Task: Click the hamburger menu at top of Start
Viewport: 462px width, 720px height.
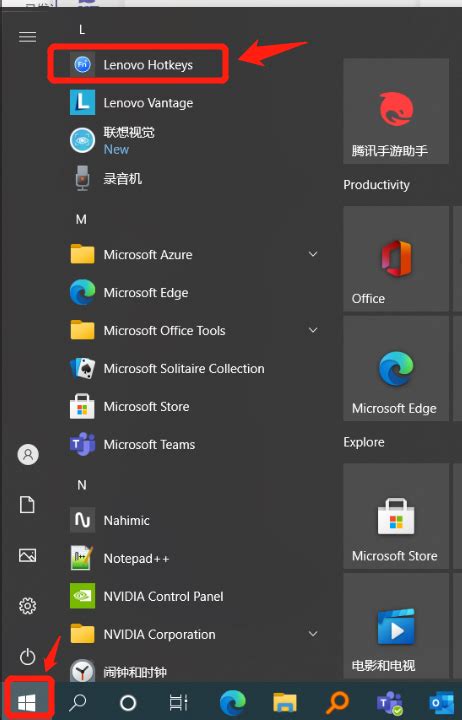Action: [28, 37]
